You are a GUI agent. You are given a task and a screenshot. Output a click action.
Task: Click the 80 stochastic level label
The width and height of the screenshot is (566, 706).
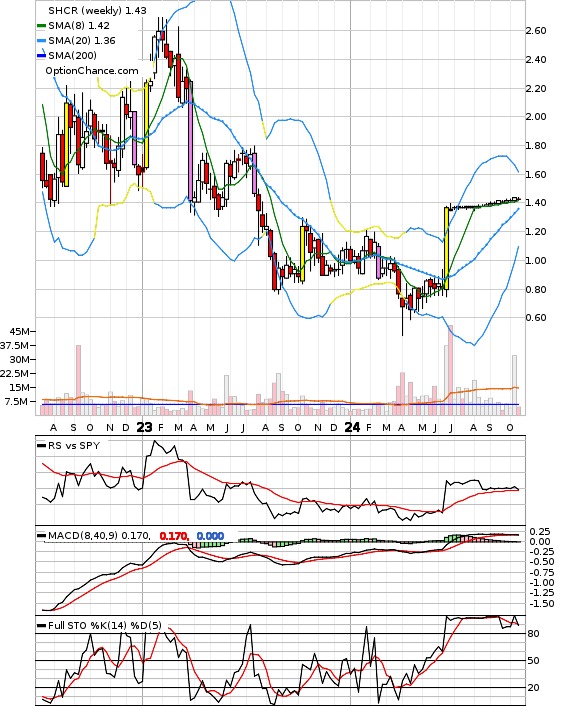(533, 634)
